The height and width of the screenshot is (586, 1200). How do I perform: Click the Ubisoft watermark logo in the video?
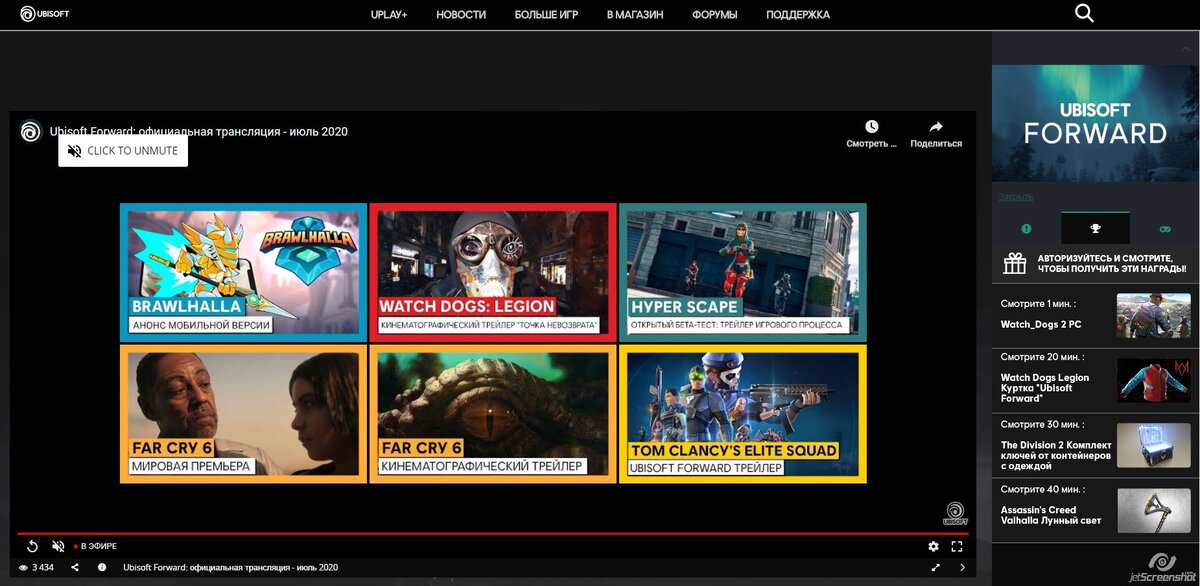pos(954,511)
